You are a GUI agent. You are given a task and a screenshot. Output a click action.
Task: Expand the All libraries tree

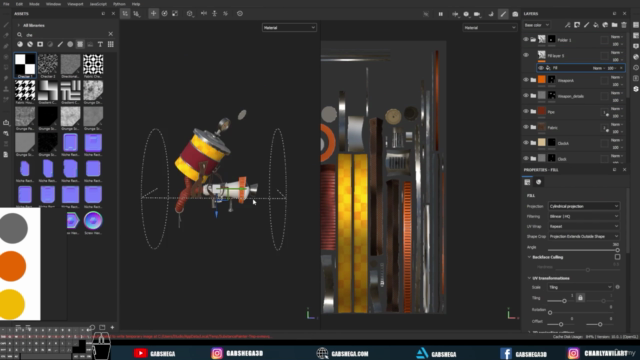coord(18,25)
